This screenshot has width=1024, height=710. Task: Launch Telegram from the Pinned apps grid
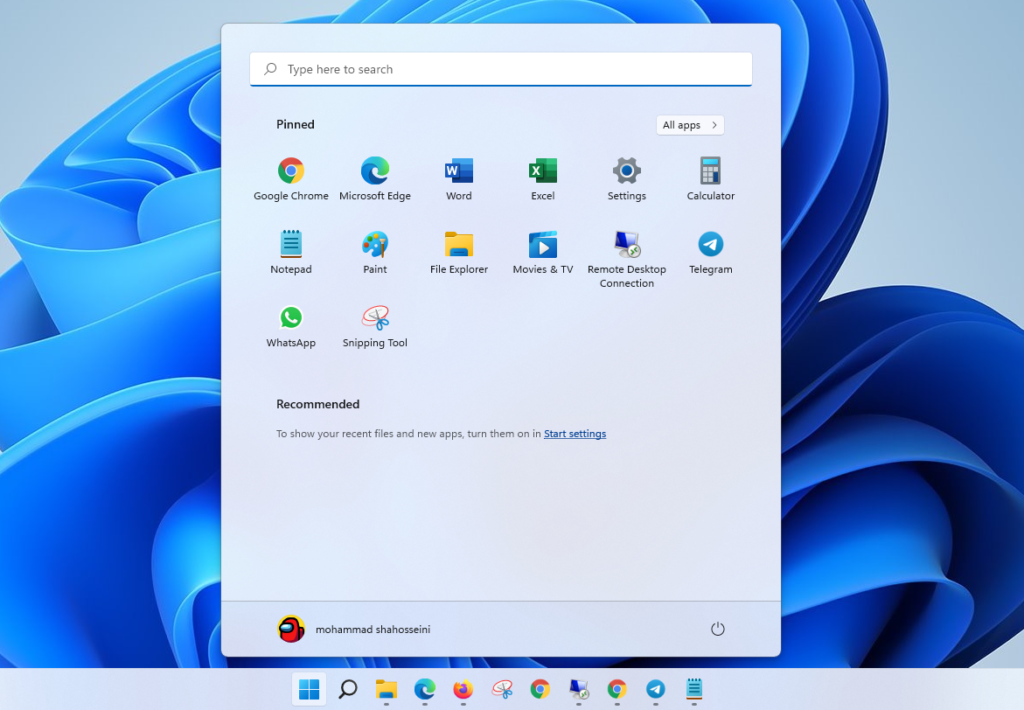(711, 252)
